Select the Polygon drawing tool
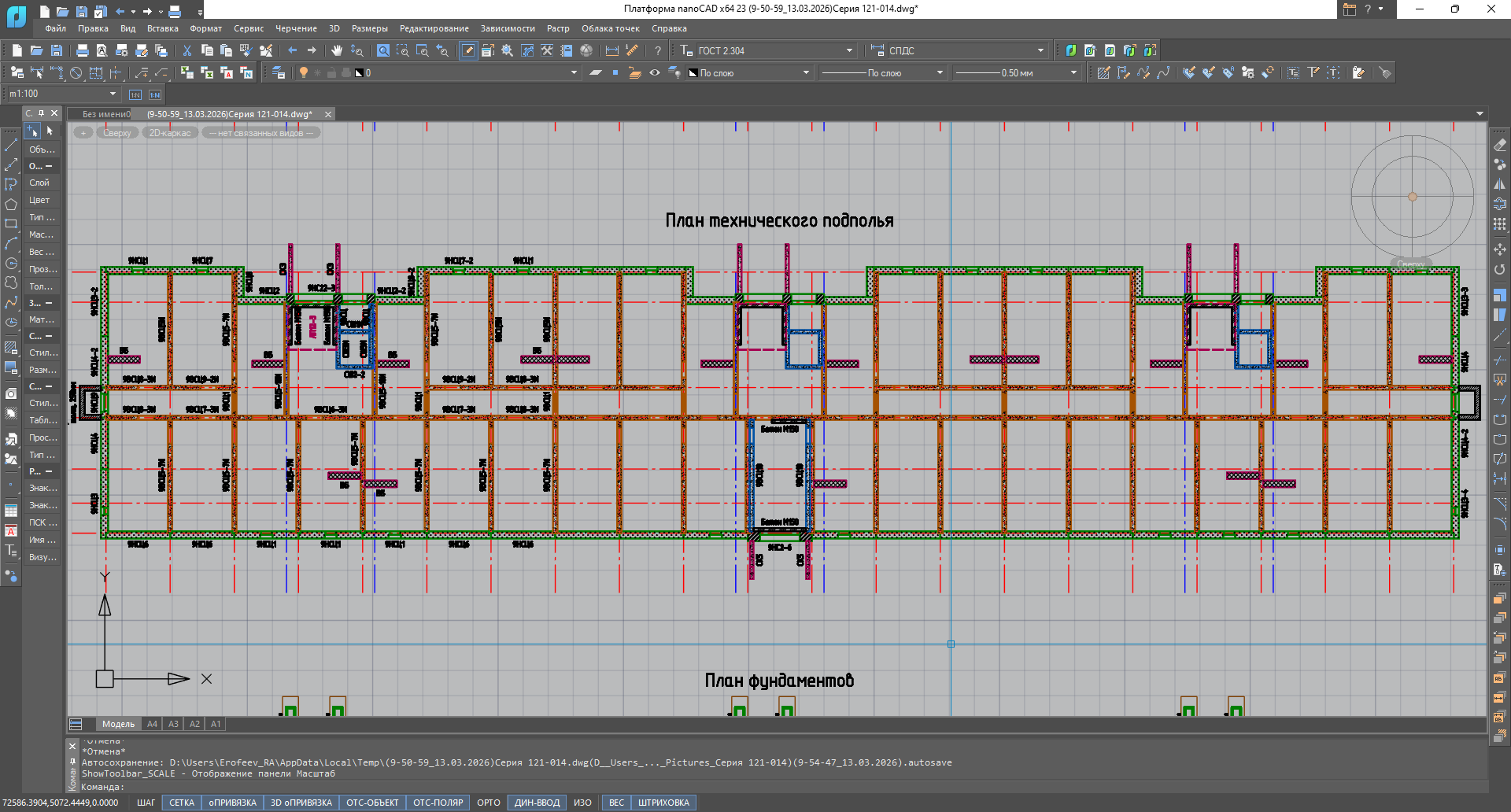The width and height of the screenshot is (1511, 812). click(x=11, y=205)
